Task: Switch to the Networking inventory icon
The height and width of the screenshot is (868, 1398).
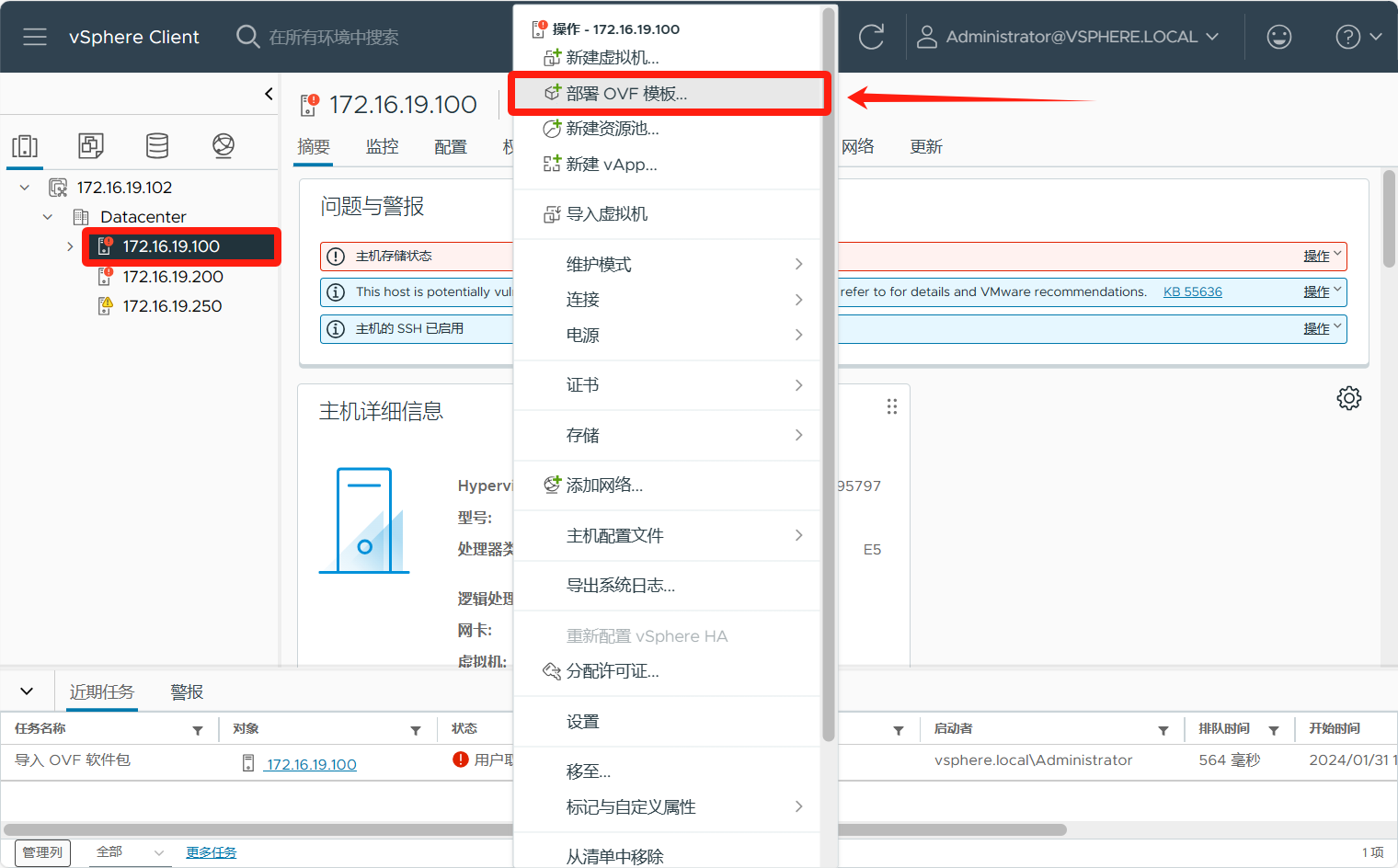Action: coord(223,145)
